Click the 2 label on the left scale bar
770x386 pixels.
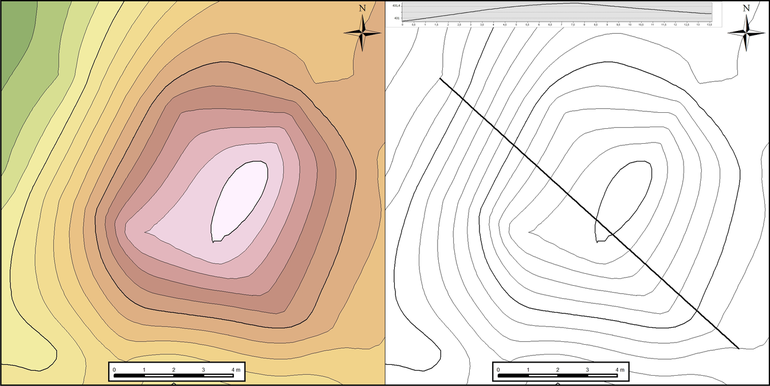(x=174, y=369)
